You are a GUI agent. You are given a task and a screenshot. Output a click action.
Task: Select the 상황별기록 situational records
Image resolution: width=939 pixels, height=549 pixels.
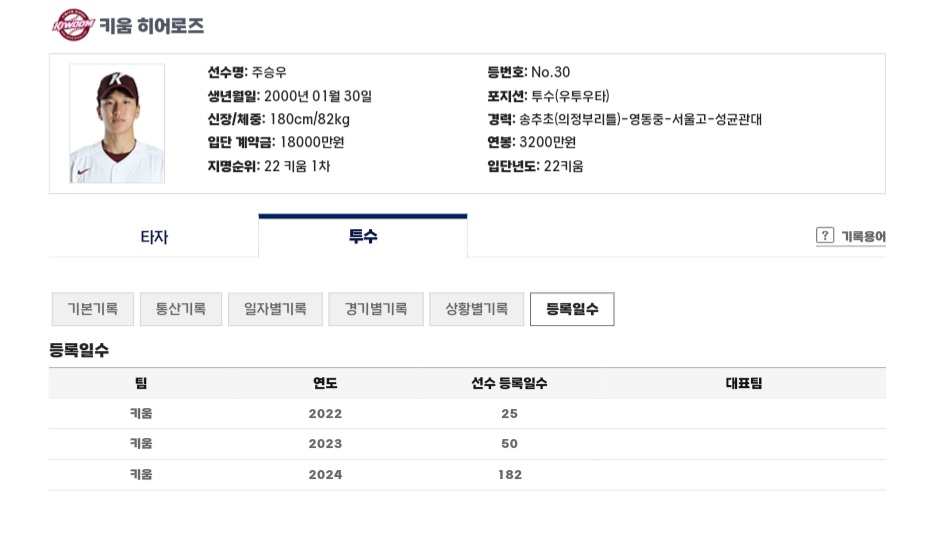[x=477, y=309]
